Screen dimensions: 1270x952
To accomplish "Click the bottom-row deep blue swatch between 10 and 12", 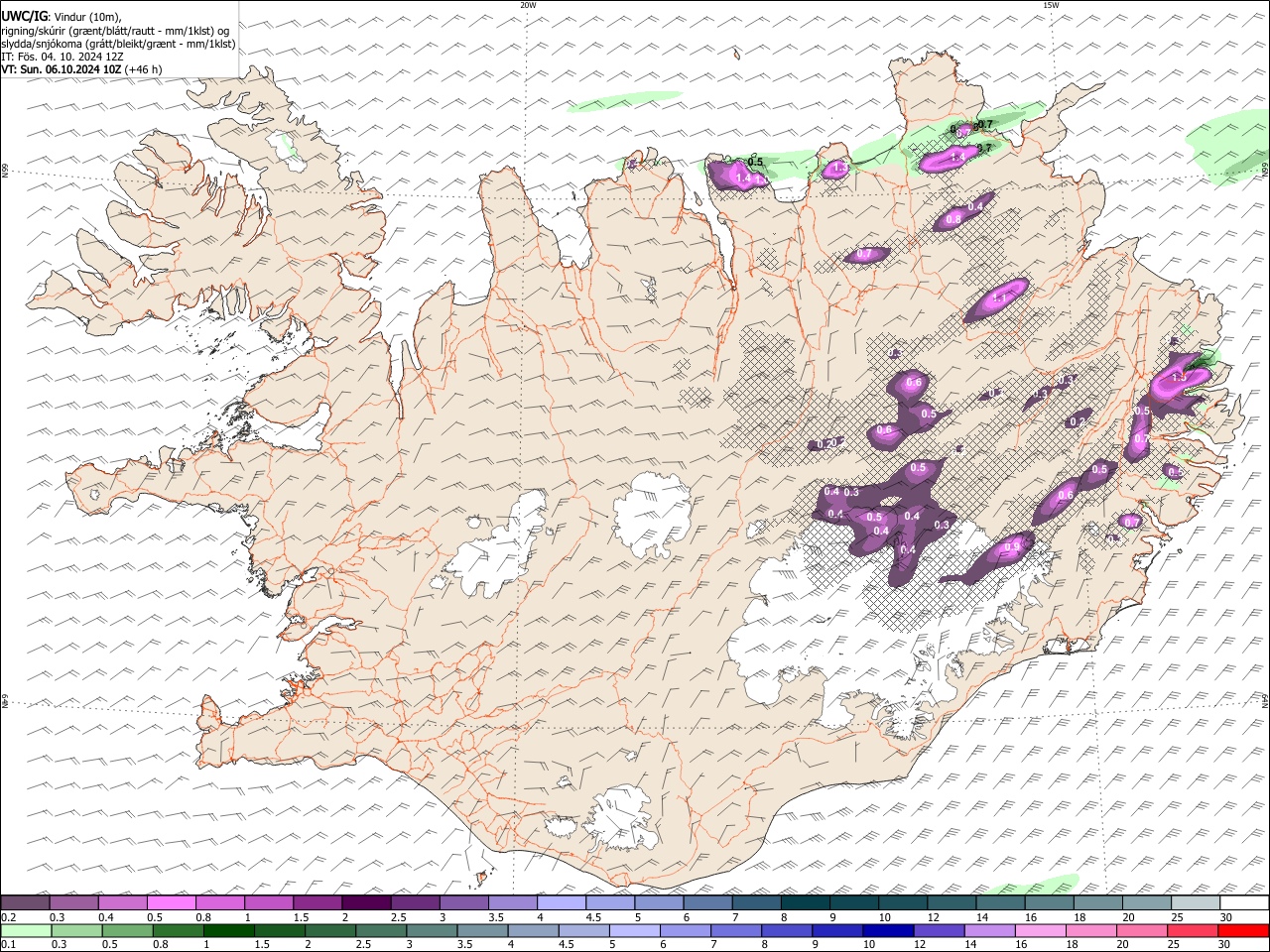I will tap(889, 930).
